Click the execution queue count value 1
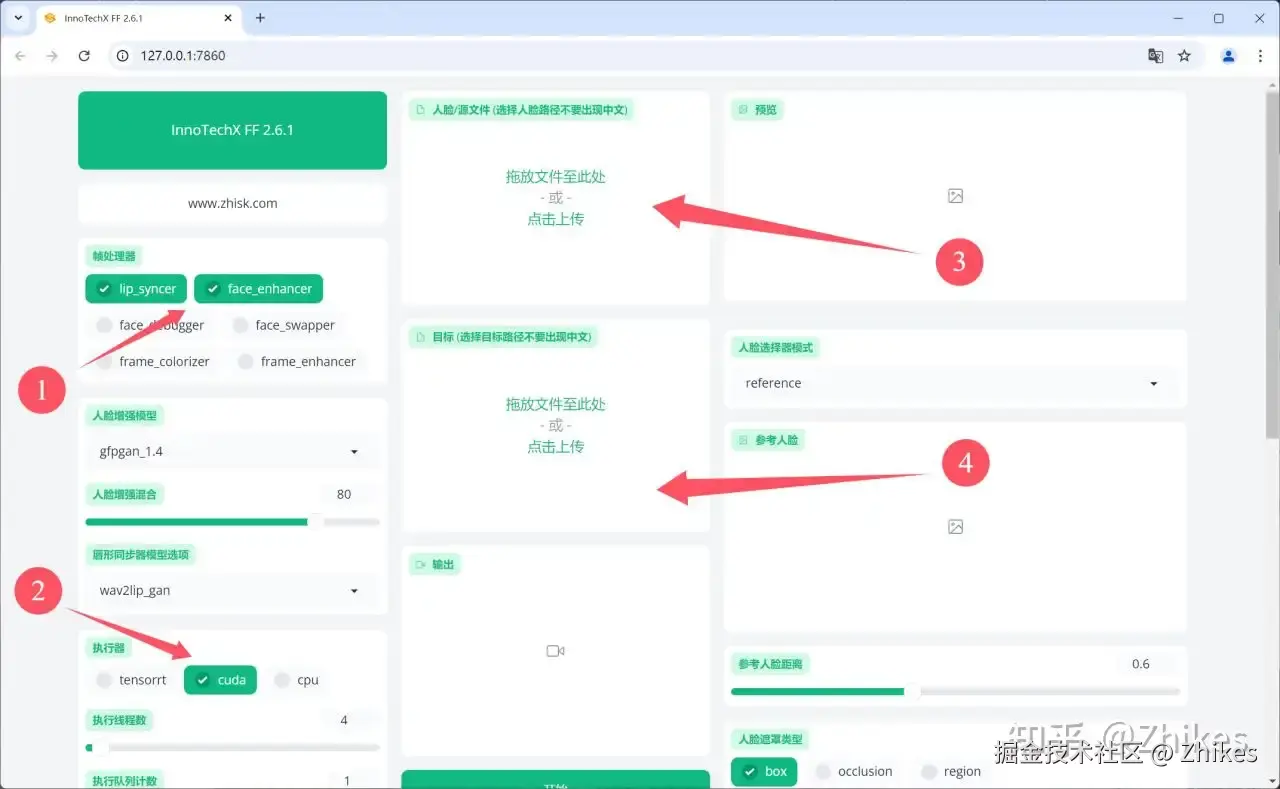 [x=347, y=781]
